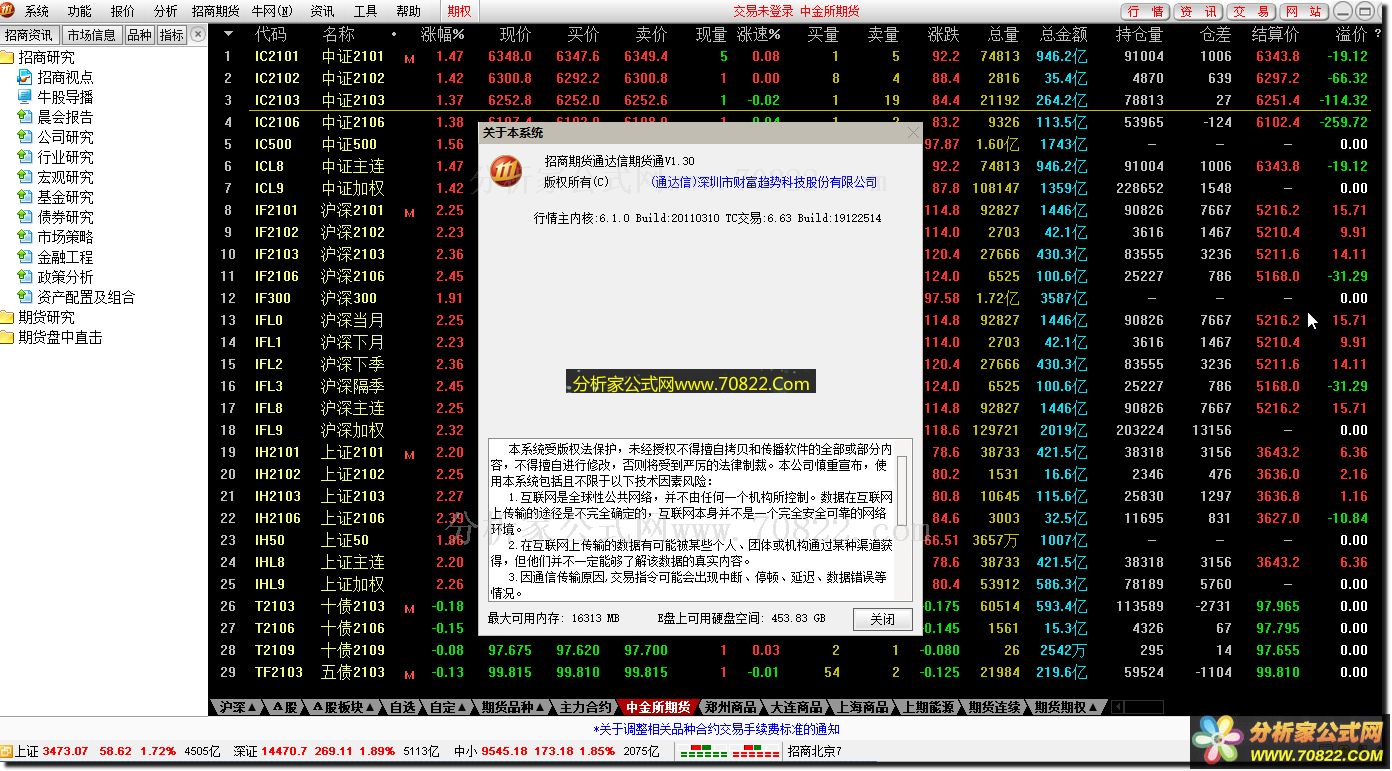
Task: Open the 工具 menu
Action: coord(366,11)
